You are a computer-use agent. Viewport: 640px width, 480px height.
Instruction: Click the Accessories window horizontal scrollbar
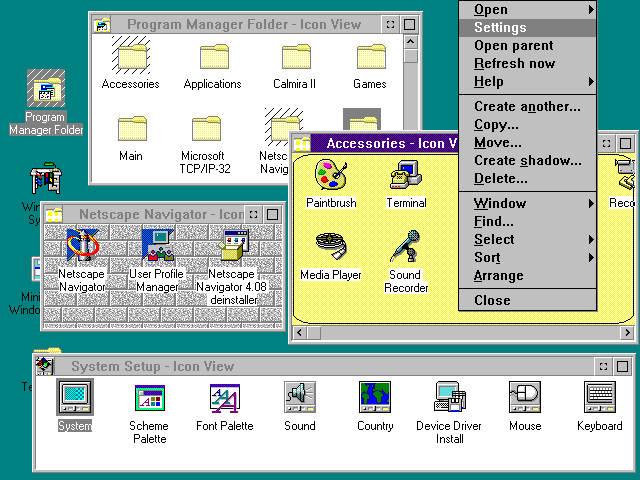(460, 334)
